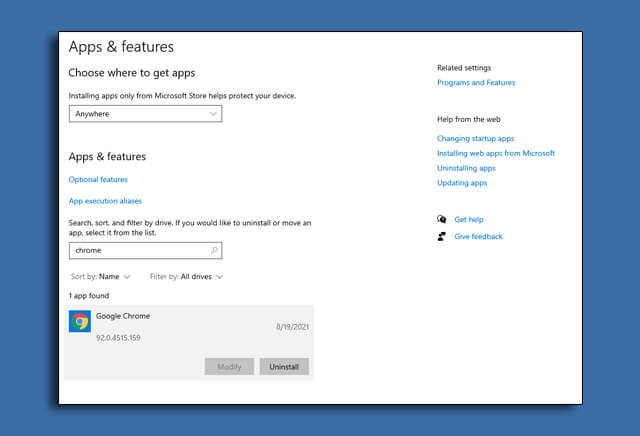
Task: Go to Programs and Features
Action: 476,83
